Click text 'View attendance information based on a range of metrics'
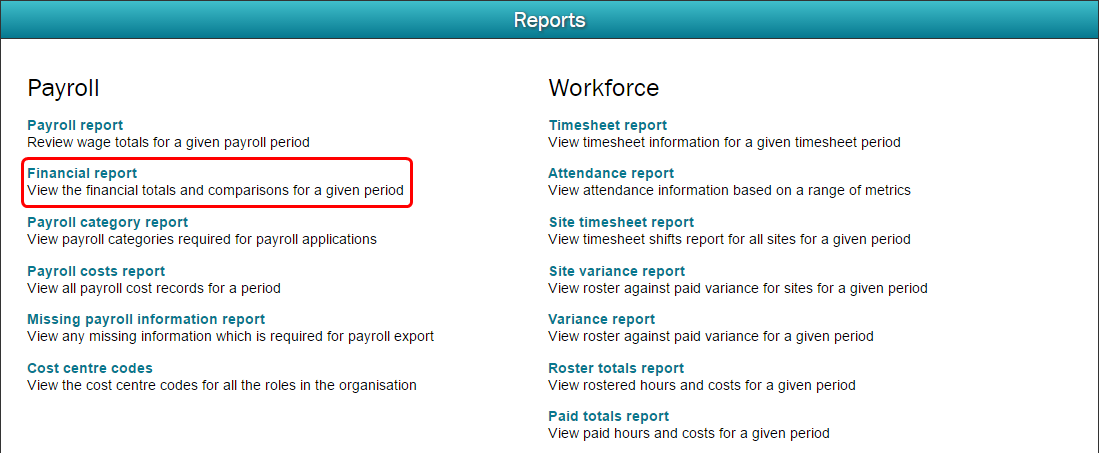The width and height of the screenshot is (1099, 453). tap(729, 190)
